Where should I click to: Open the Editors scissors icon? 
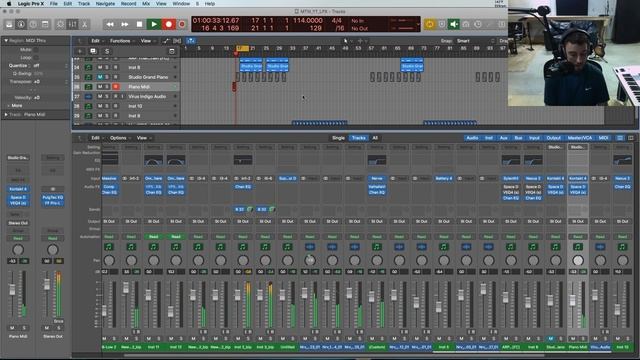(84, 24)
